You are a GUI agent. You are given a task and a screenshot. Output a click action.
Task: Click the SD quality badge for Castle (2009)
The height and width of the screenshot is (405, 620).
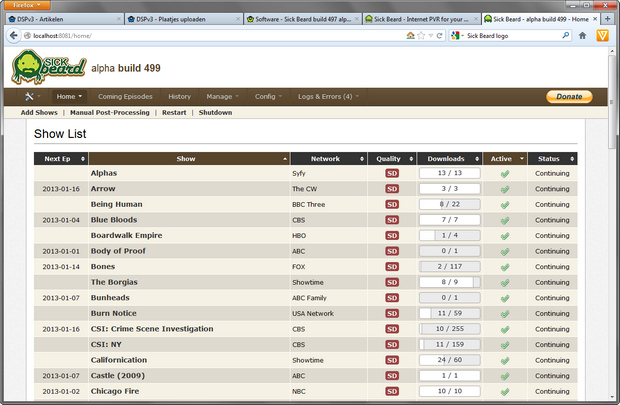point(392,376)
